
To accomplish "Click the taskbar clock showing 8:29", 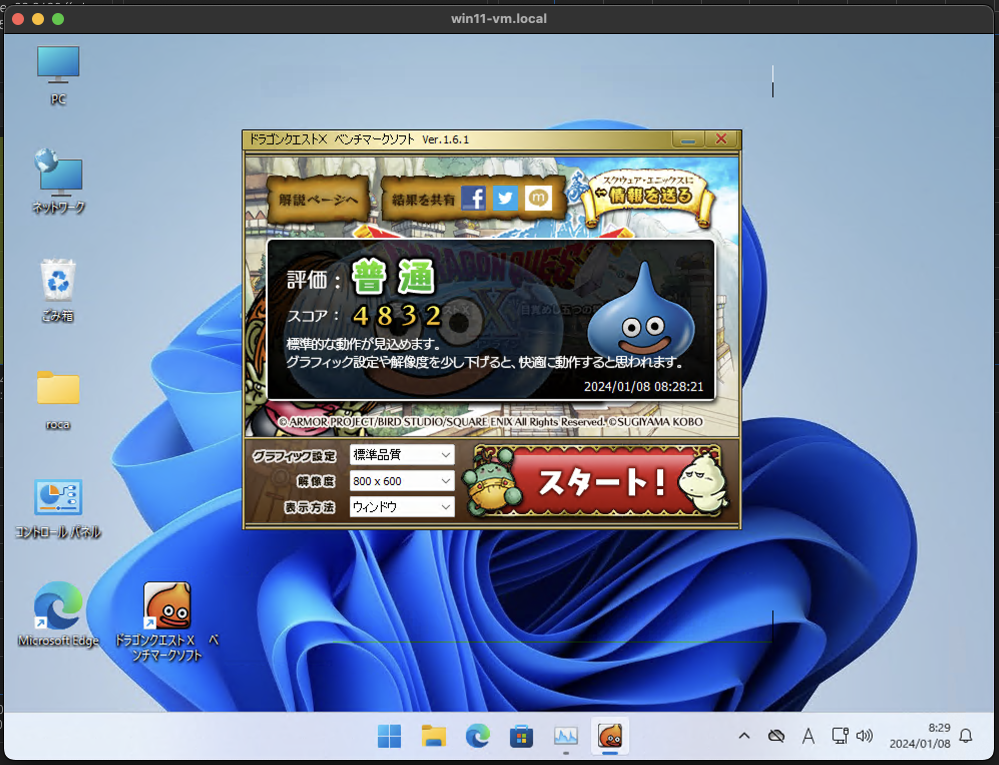I will (919, 736).
